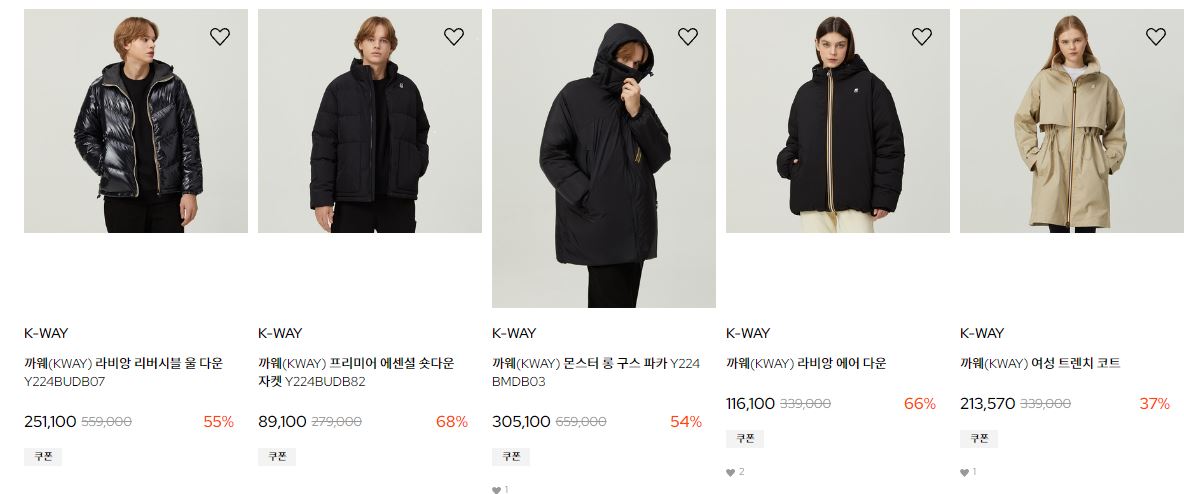Image resolution: width=1184 pixels, height=494 pixels.
Task: Click likes heart under women's trench coat
Action: pyautogui.click(x=964, y=472)
